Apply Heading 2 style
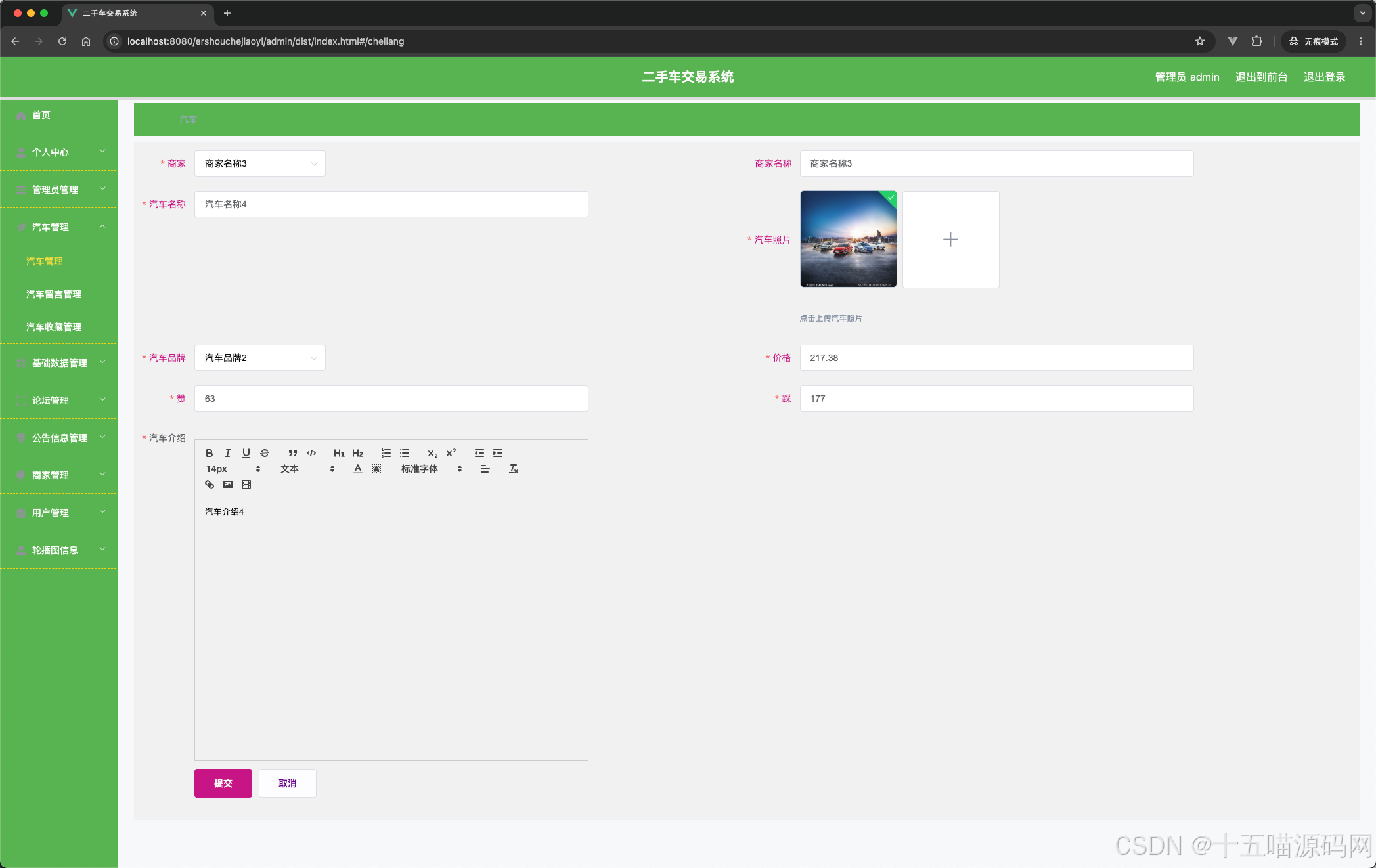The height and width of the screenshot is (868, 1376). 357,453
